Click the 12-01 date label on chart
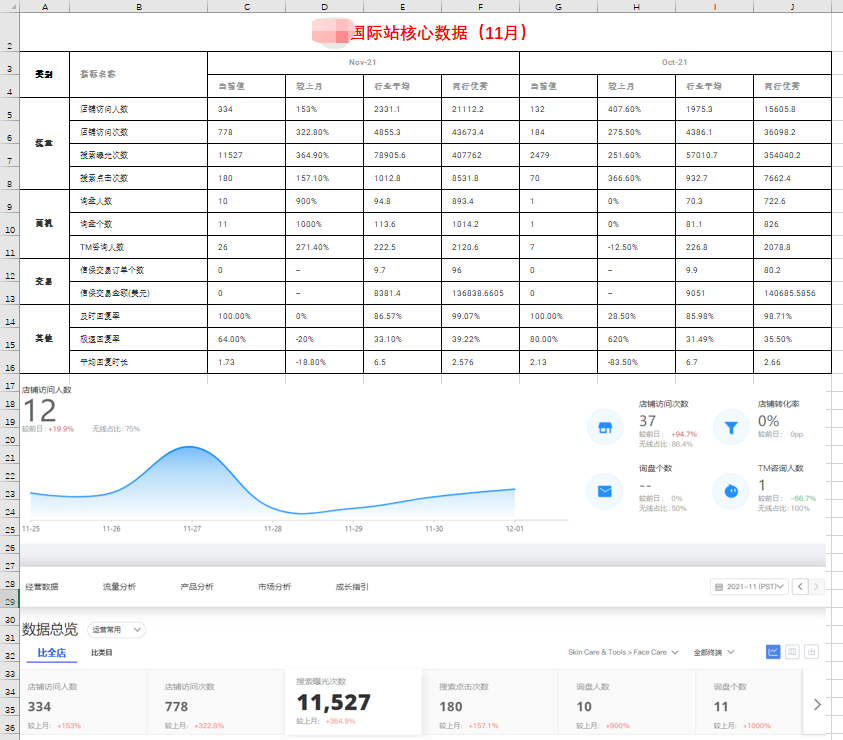The width and height of the screenshot is (843, 740). [515, 529]
